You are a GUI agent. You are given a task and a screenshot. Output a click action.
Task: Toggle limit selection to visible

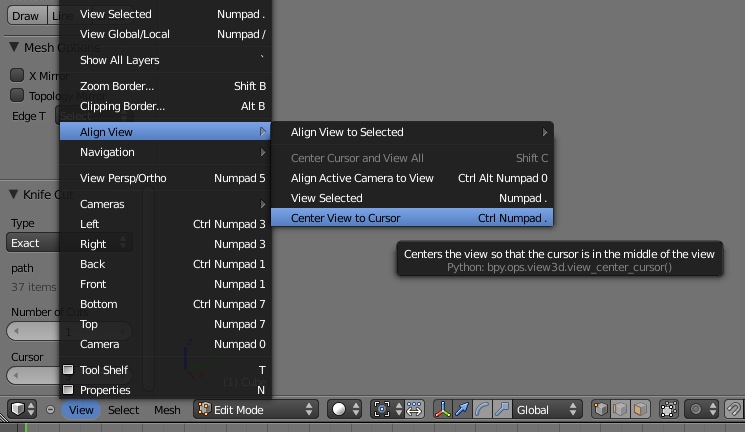pyautogui.click(x=669, y=409)
